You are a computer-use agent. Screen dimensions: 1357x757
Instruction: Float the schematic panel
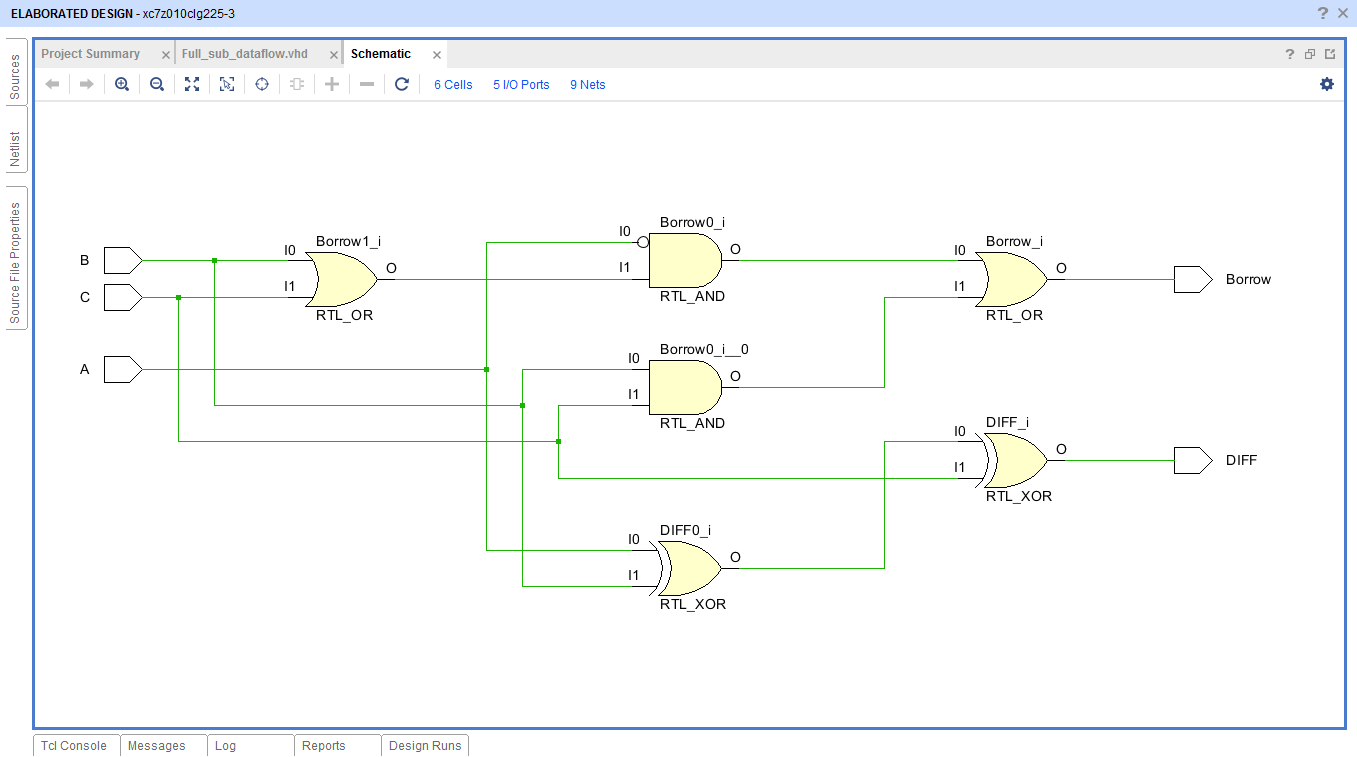[1310, 54]
